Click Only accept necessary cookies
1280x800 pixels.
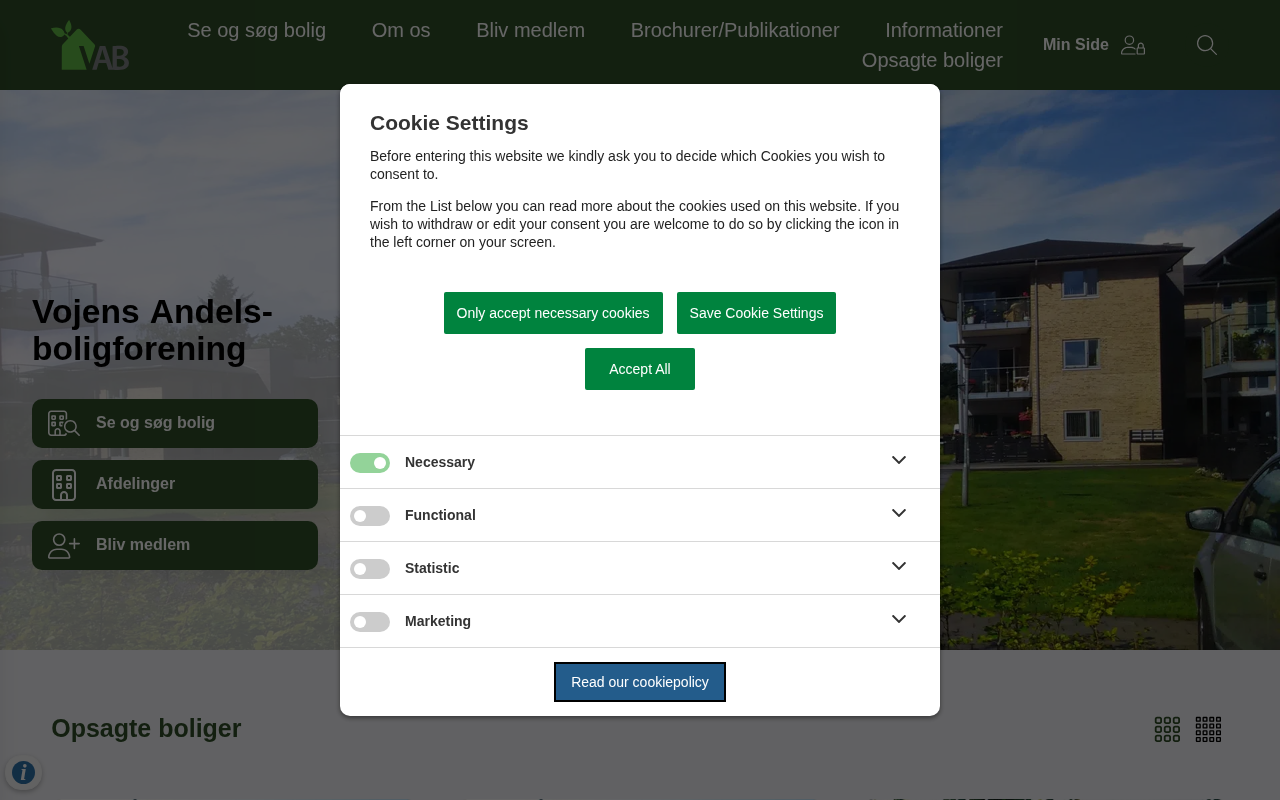553,313
